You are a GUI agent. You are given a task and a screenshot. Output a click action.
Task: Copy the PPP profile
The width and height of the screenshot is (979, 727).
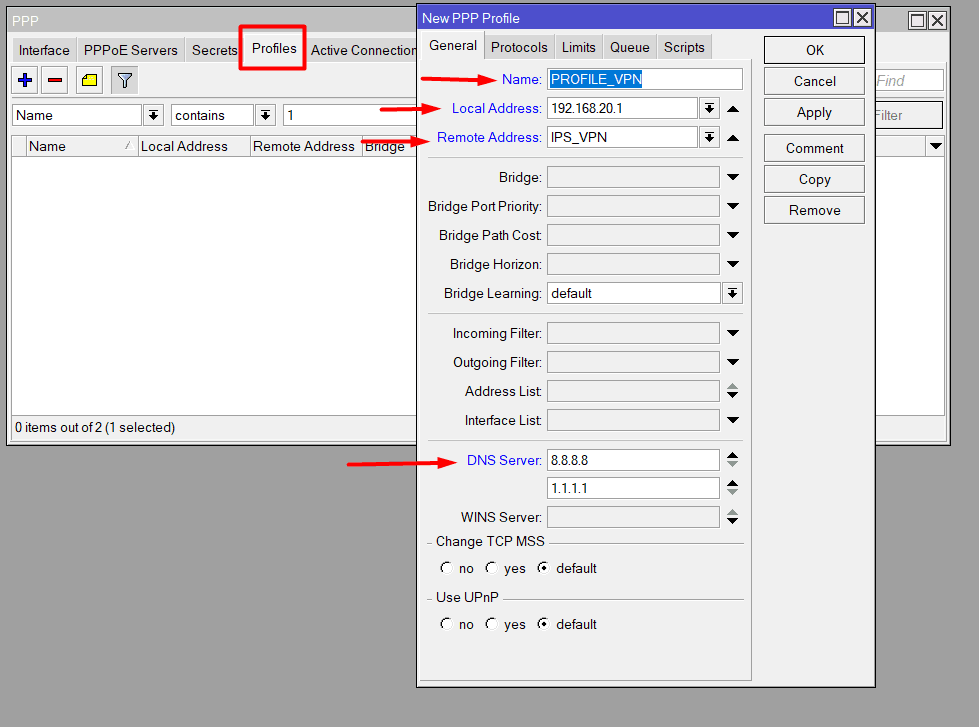[813, 178]
